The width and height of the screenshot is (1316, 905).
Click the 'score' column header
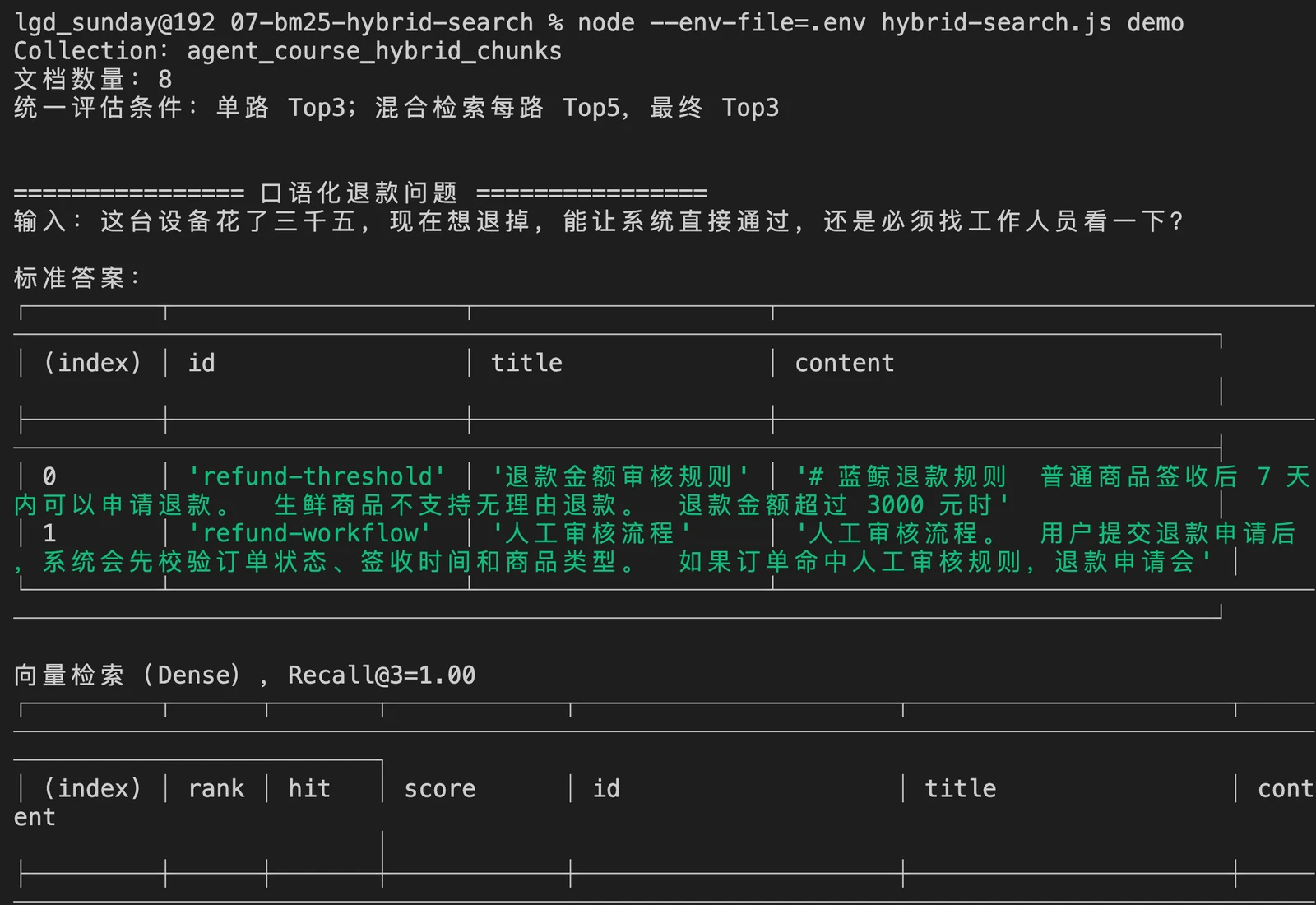click(440, 789)
